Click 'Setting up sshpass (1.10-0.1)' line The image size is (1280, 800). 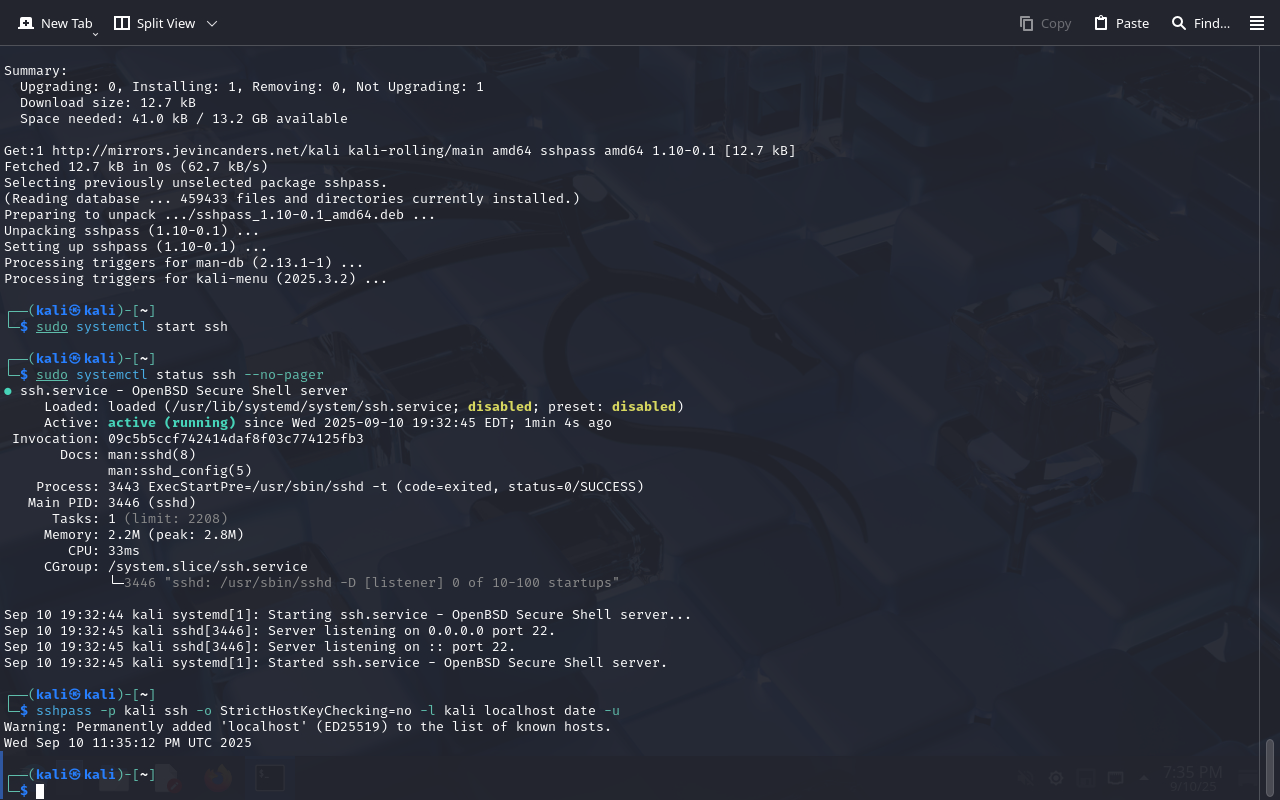pyautogui.click(x=136, y=247)
